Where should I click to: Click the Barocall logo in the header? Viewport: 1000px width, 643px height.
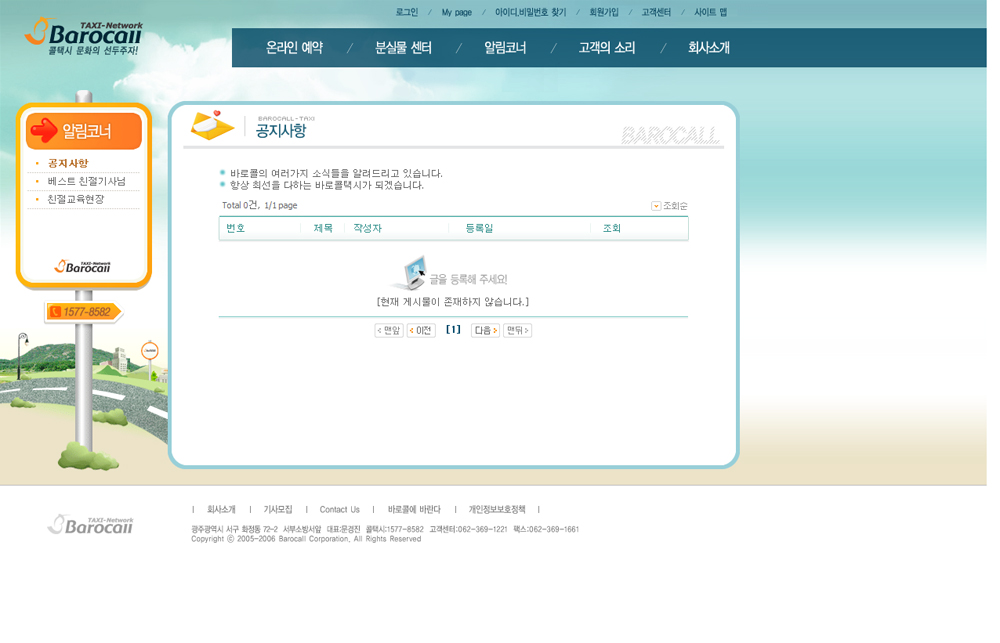(x=83, y=37)
